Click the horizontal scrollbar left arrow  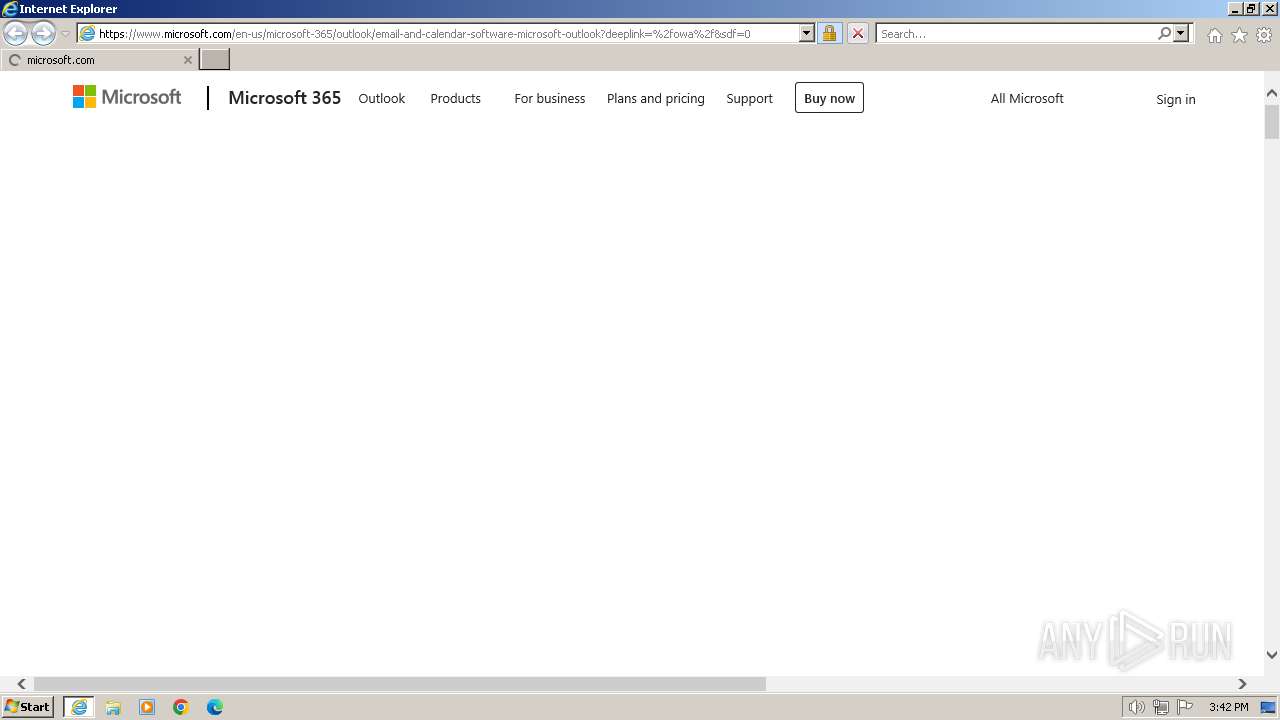[21, 684]
